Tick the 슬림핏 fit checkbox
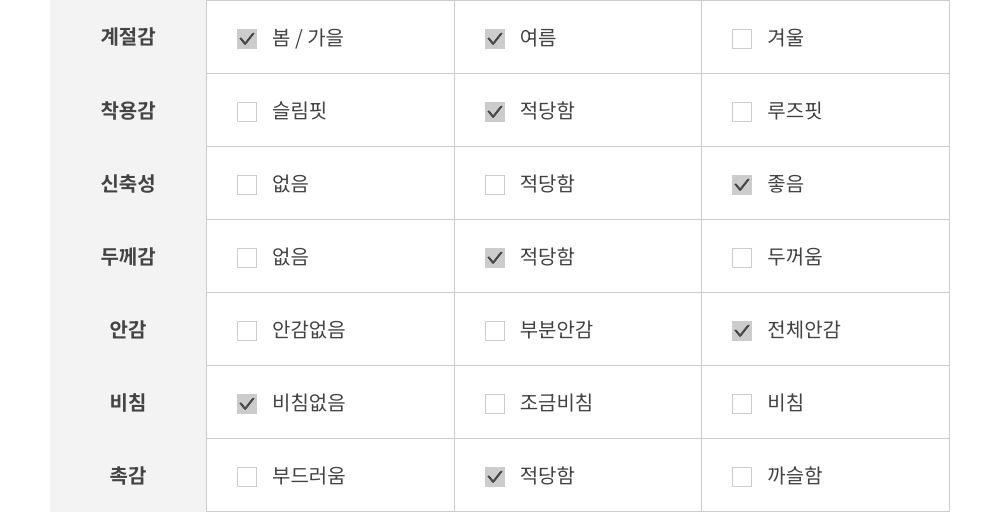Screen dimensions: 1000x512 pyautogui.click(x=247, y=112)
